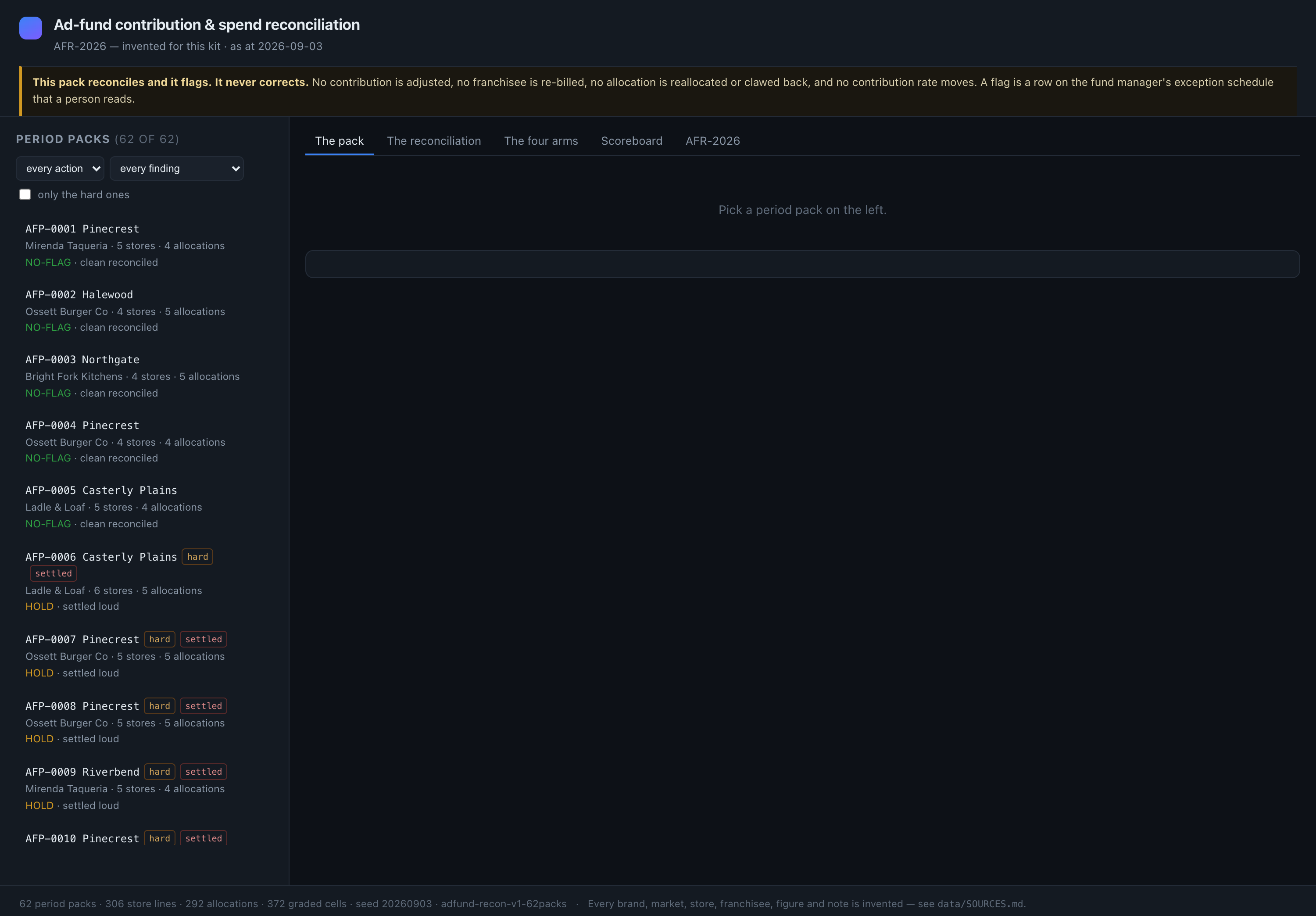The image size is (1316, 916).
Task: Select the AFR-2026 tab
Action: [712, 141]
